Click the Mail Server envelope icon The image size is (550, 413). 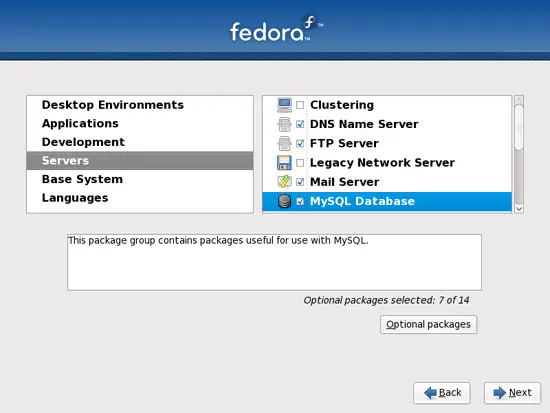tap(284, 182)
